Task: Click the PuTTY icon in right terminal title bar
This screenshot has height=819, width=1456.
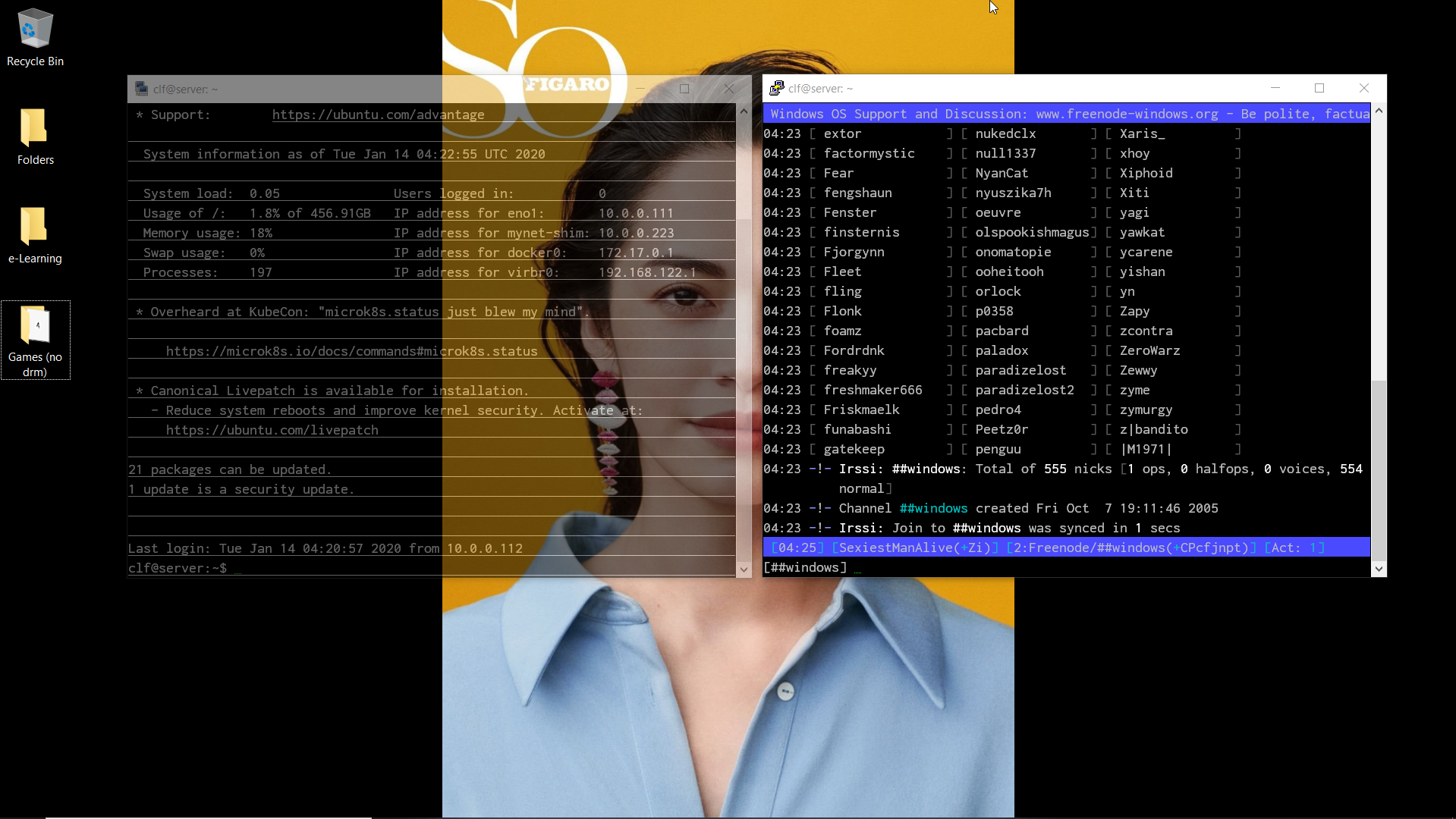Action: (775, 88)
